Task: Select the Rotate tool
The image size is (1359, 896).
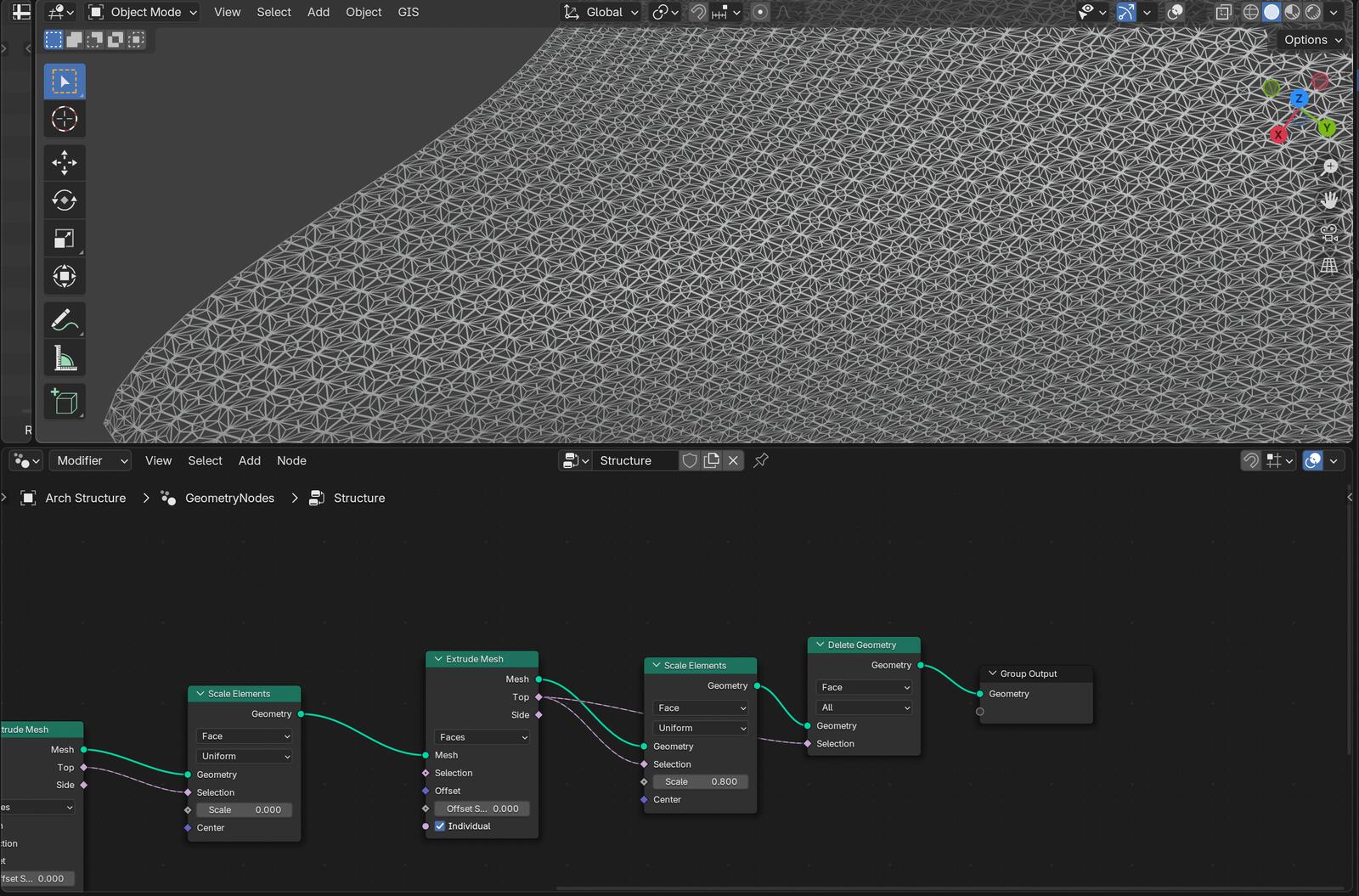Action: tap(65, 200)
